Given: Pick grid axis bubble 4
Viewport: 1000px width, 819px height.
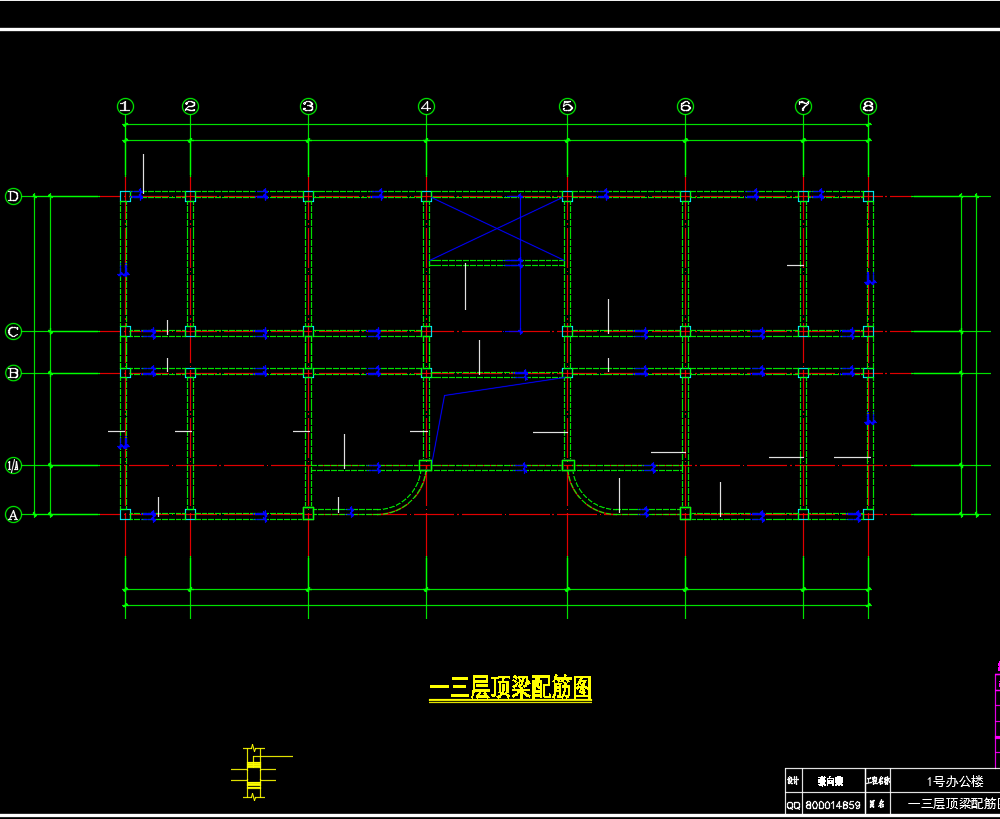Looking at the screenshot, I should pos(427,106).
